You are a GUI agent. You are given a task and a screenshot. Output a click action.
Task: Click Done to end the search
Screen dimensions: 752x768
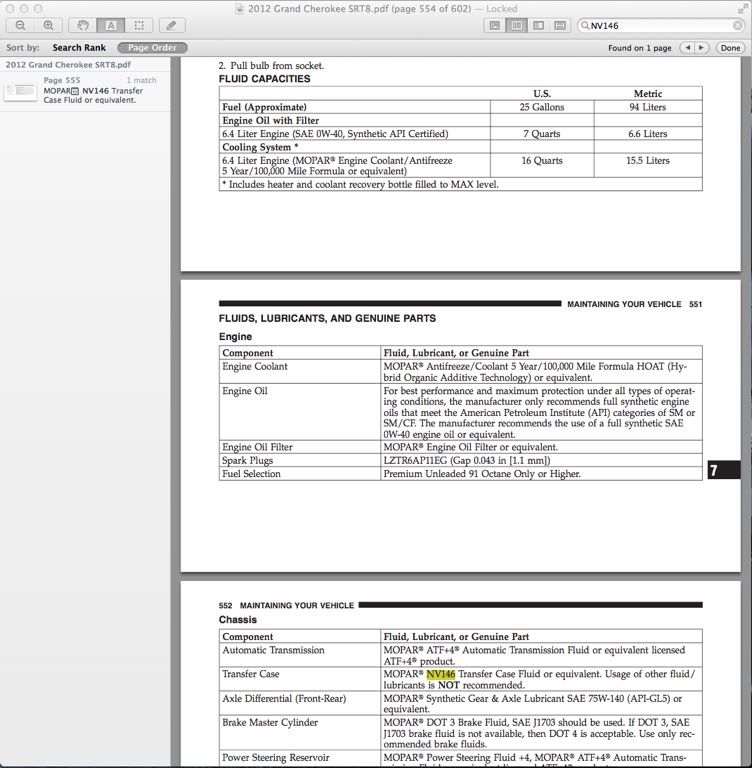pos(730,48)
